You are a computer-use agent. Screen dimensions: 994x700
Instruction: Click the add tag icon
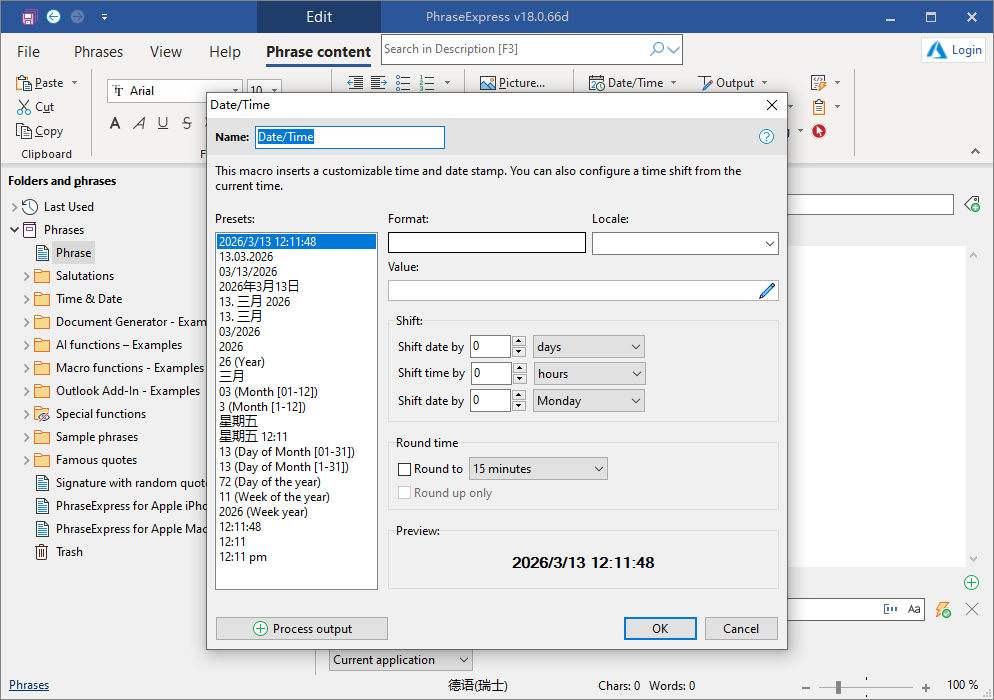pyautogui.click(x=971, y=204)
